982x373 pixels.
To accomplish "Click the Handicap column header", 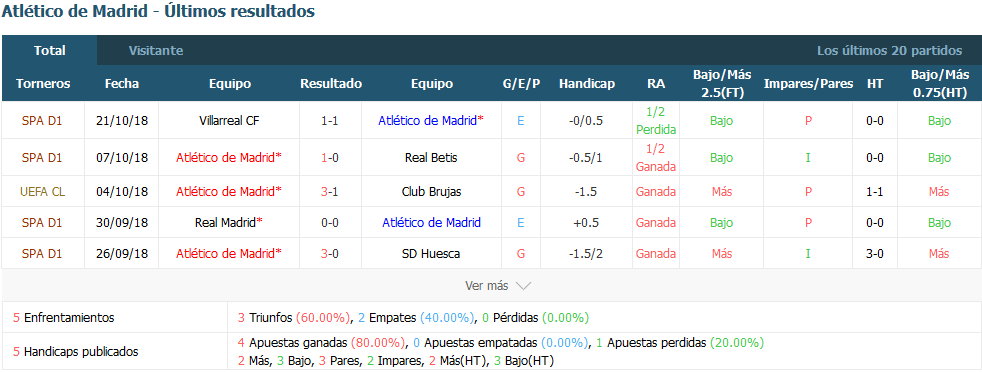I will point(587,84).
